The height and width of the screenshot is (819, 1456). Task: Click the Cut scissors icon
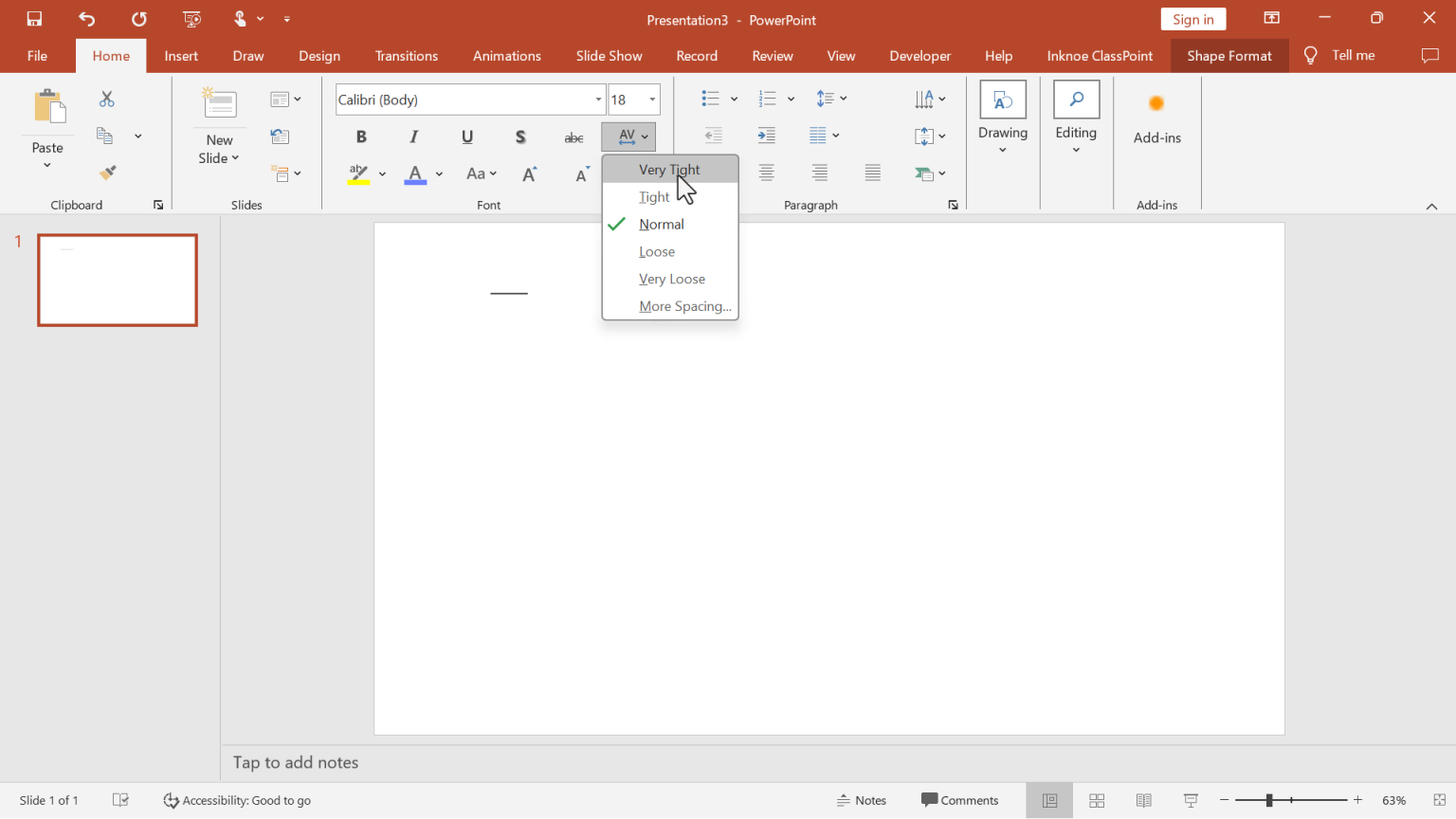107,99
